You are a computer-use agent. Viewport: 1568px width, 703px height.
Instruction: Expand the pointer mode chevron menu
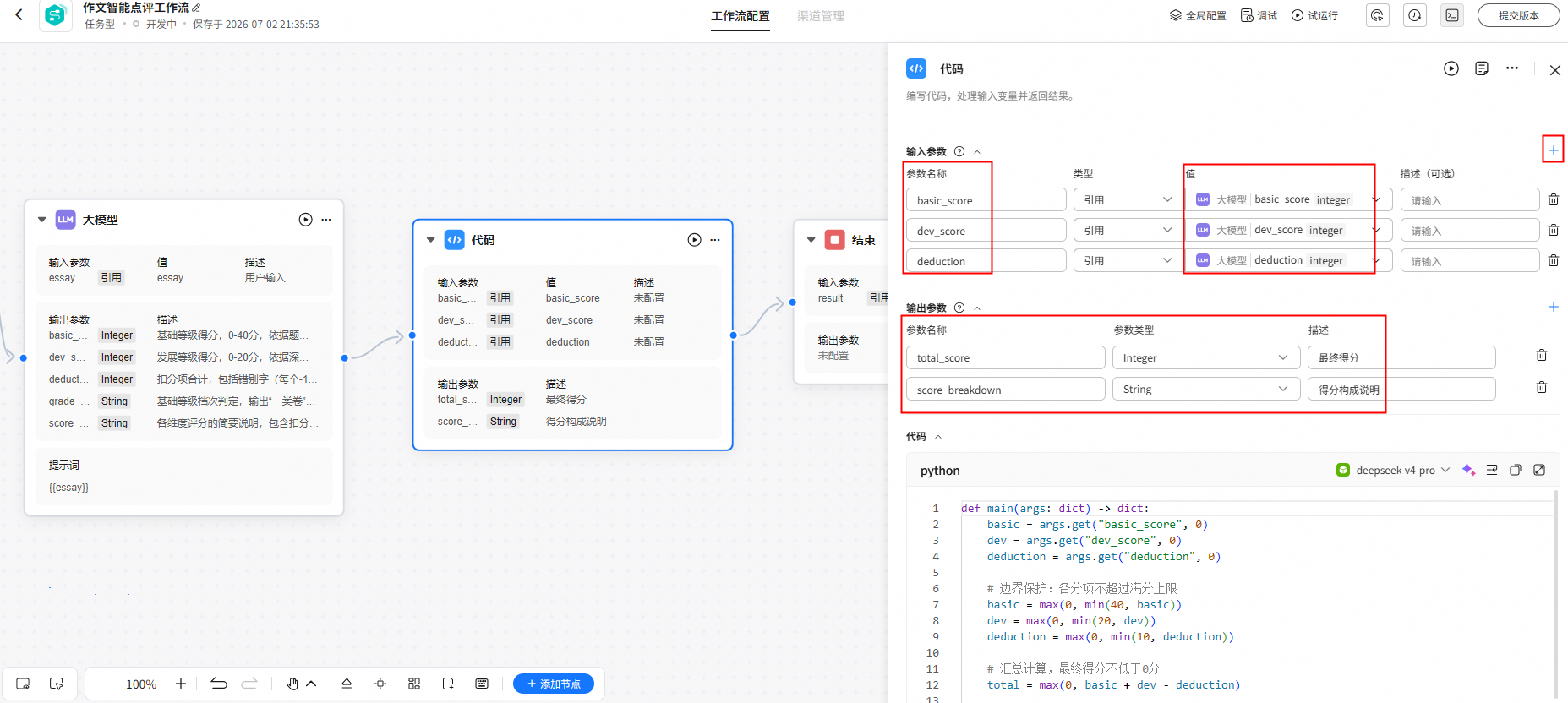click(311, 684)
